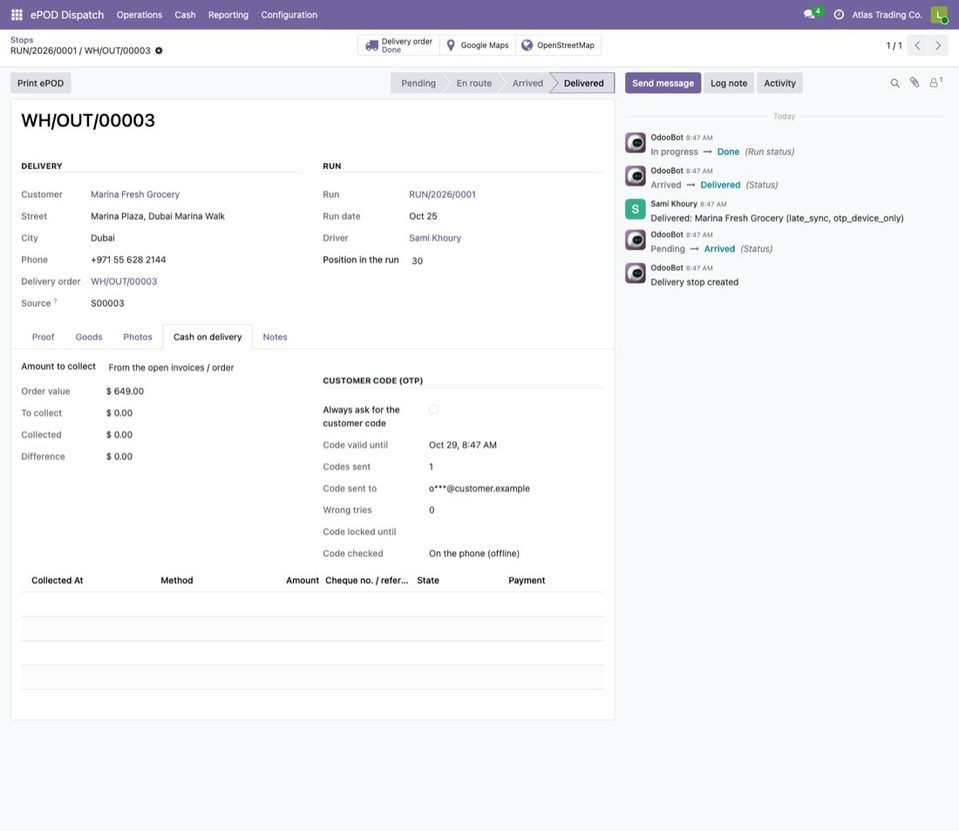The height and width of the screenshot is (831, 959).
Task: Expand the Operations menu
Action: tap(139, 15)
